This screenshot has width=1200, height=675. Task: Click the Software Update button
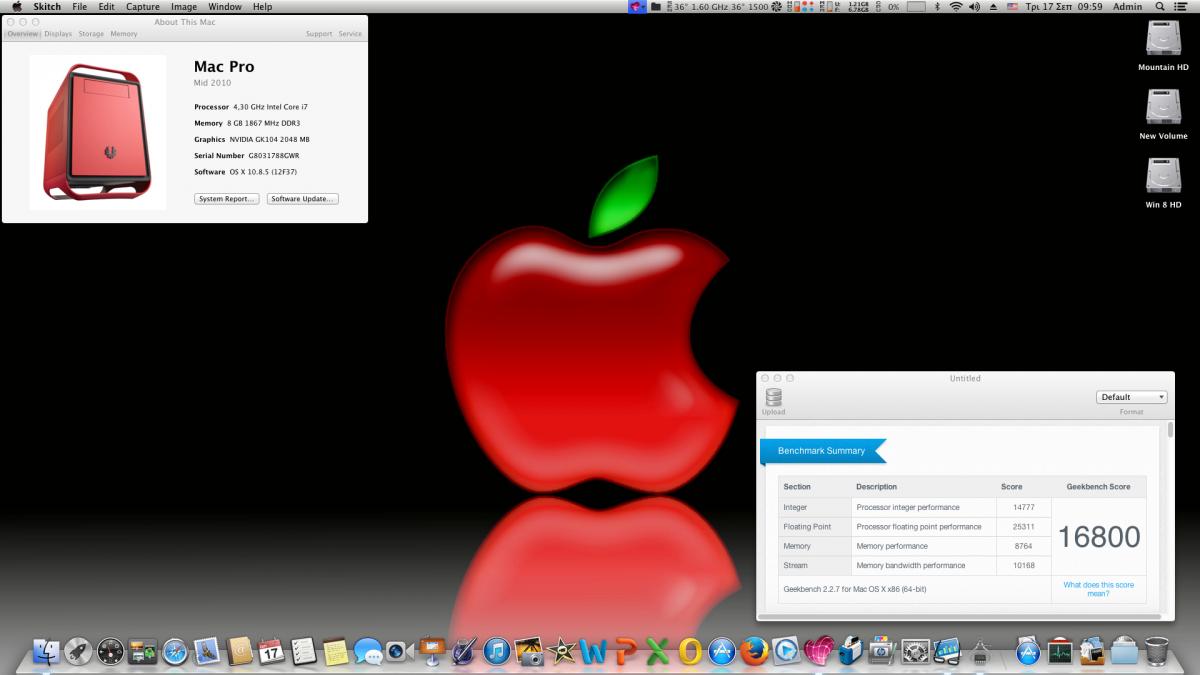point(303,199)
